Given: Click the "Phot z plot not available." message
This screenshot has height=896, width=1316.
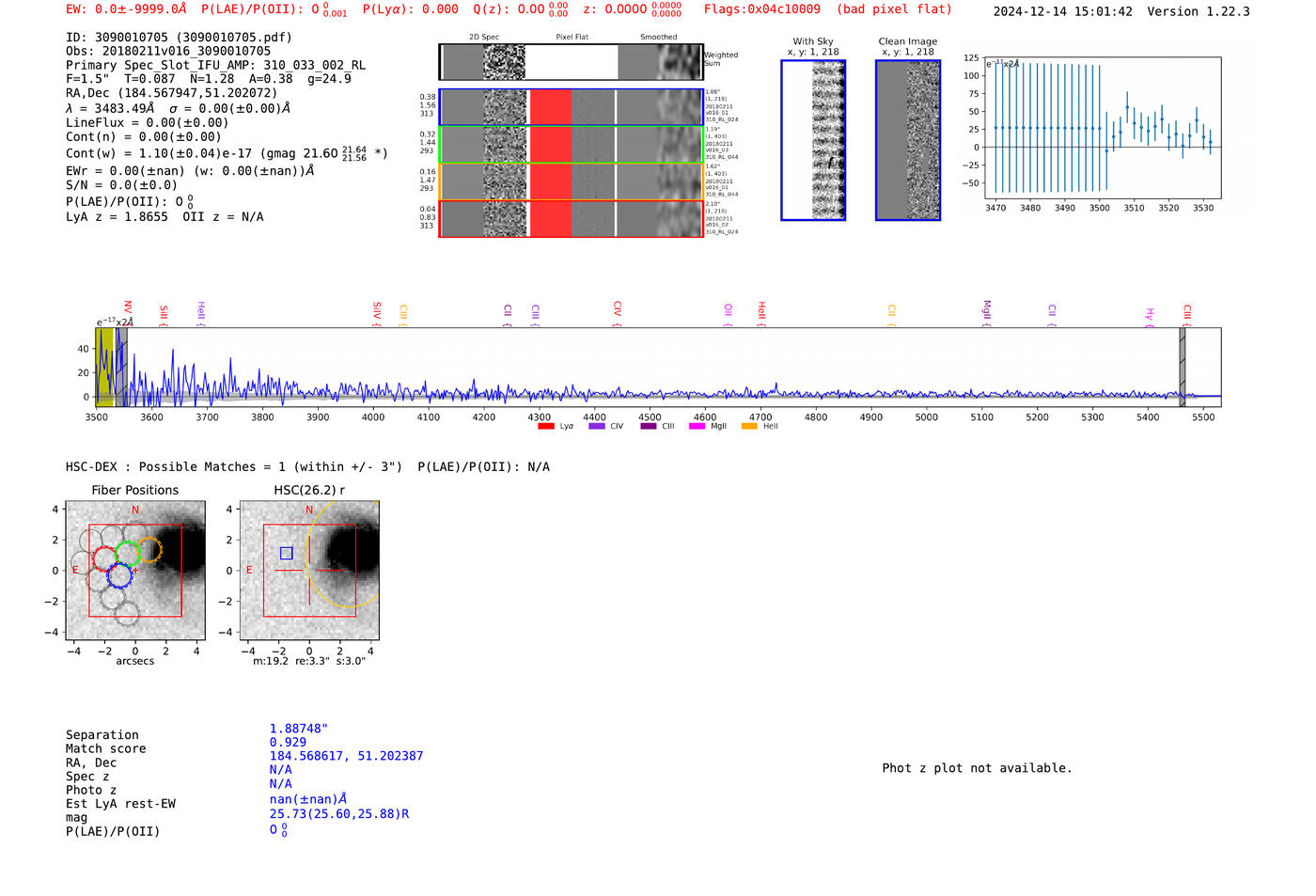Looking at the screenshot, I should tap(977, 768).
